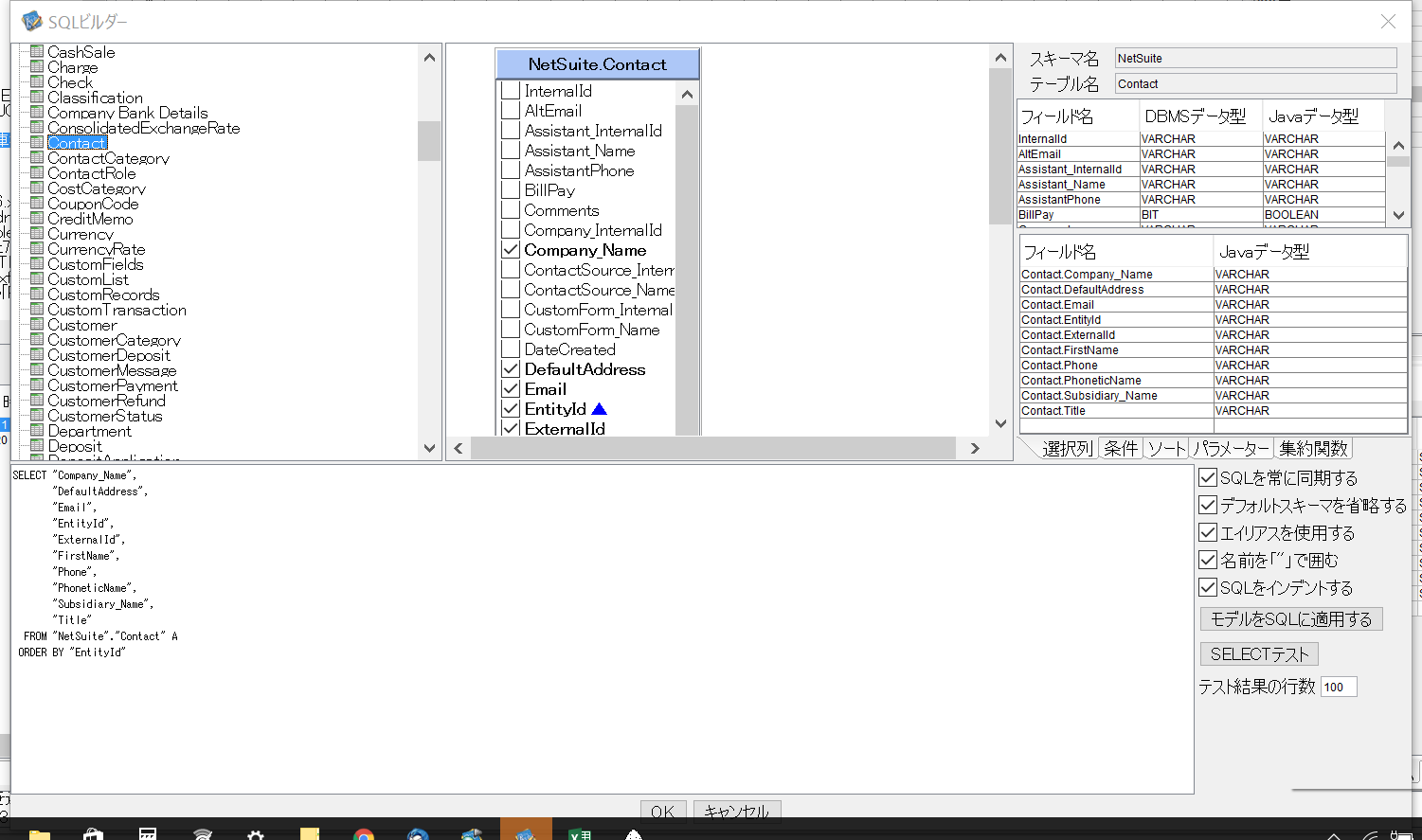The image size is (1422, 840).
Task: Uncheck the DefaultAddress field checkbox
Action: point(511,369)
